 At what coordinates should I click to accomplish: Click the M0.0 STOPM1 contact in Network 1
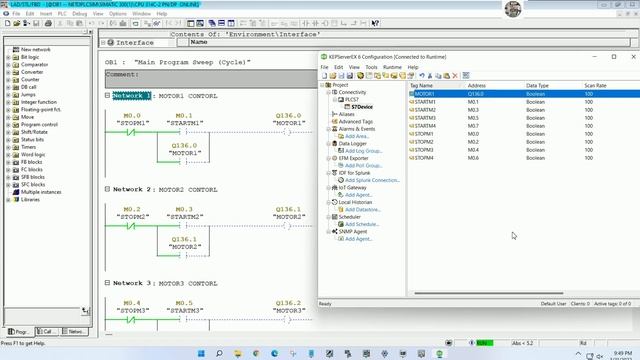131,132
